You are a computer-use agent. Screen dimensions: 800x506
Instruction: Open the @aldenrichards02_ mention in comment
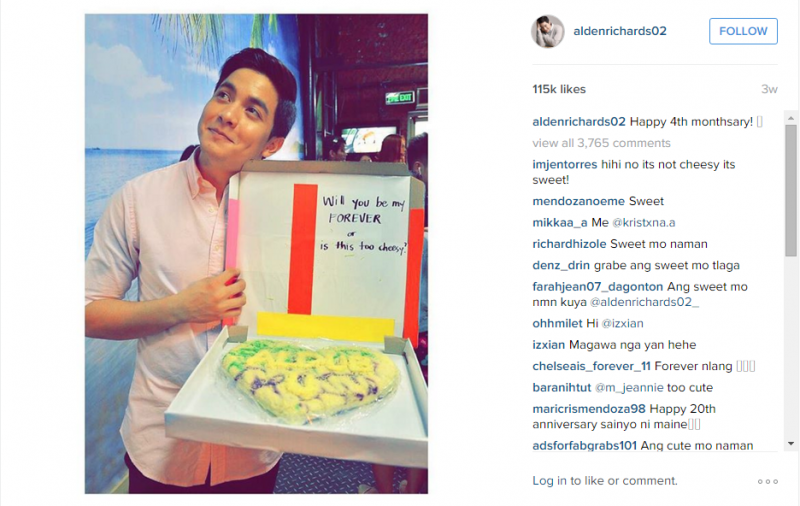point(644,302)
